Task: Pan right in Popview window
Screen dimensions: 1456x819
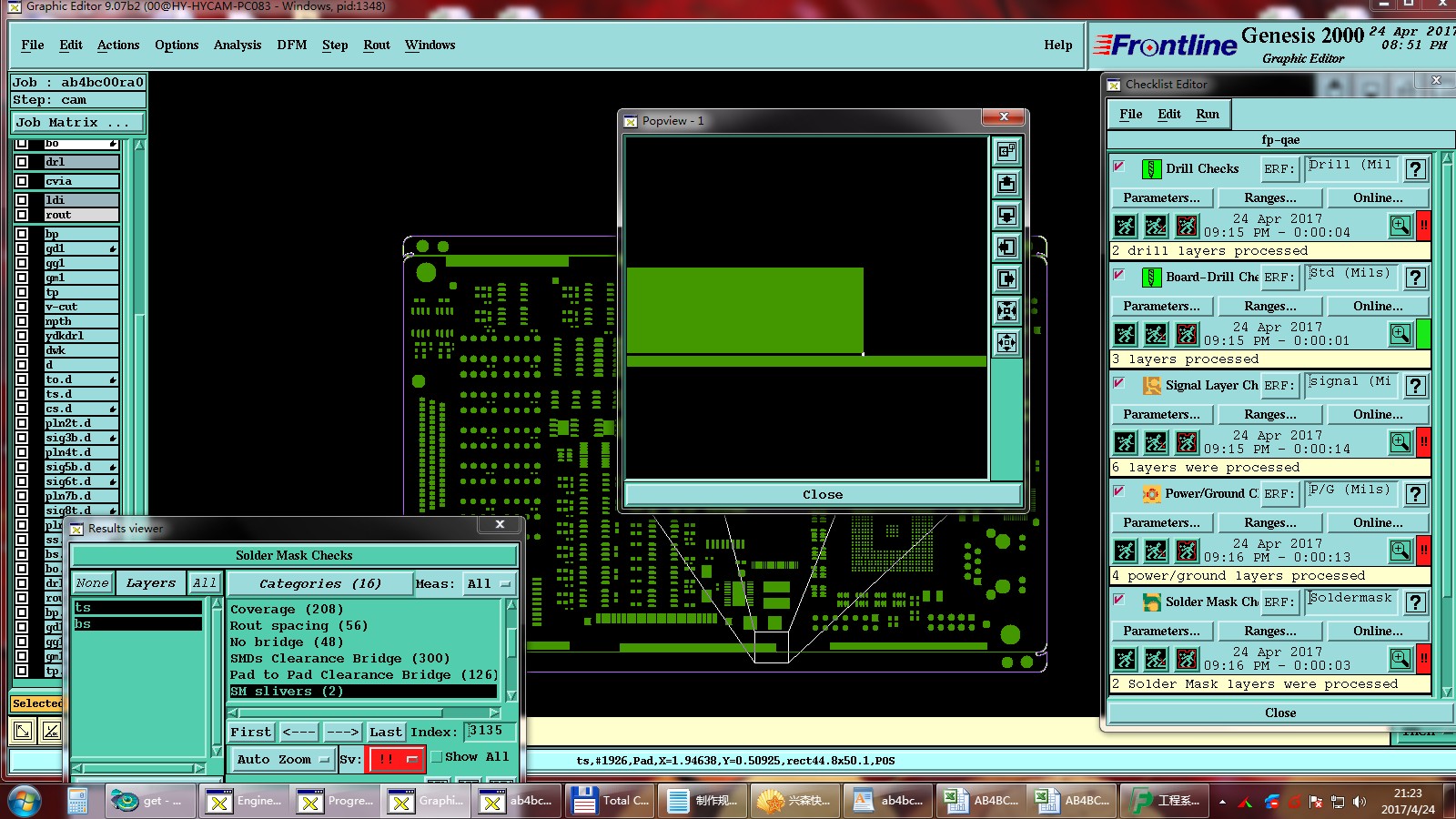Action: point(1006,279)
